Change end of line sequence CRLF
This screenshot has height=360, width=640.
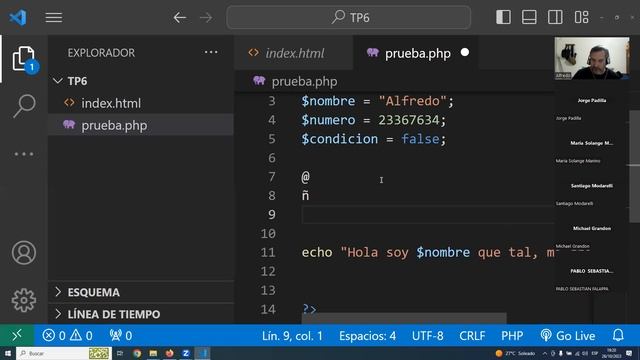(x=472, y=336)
